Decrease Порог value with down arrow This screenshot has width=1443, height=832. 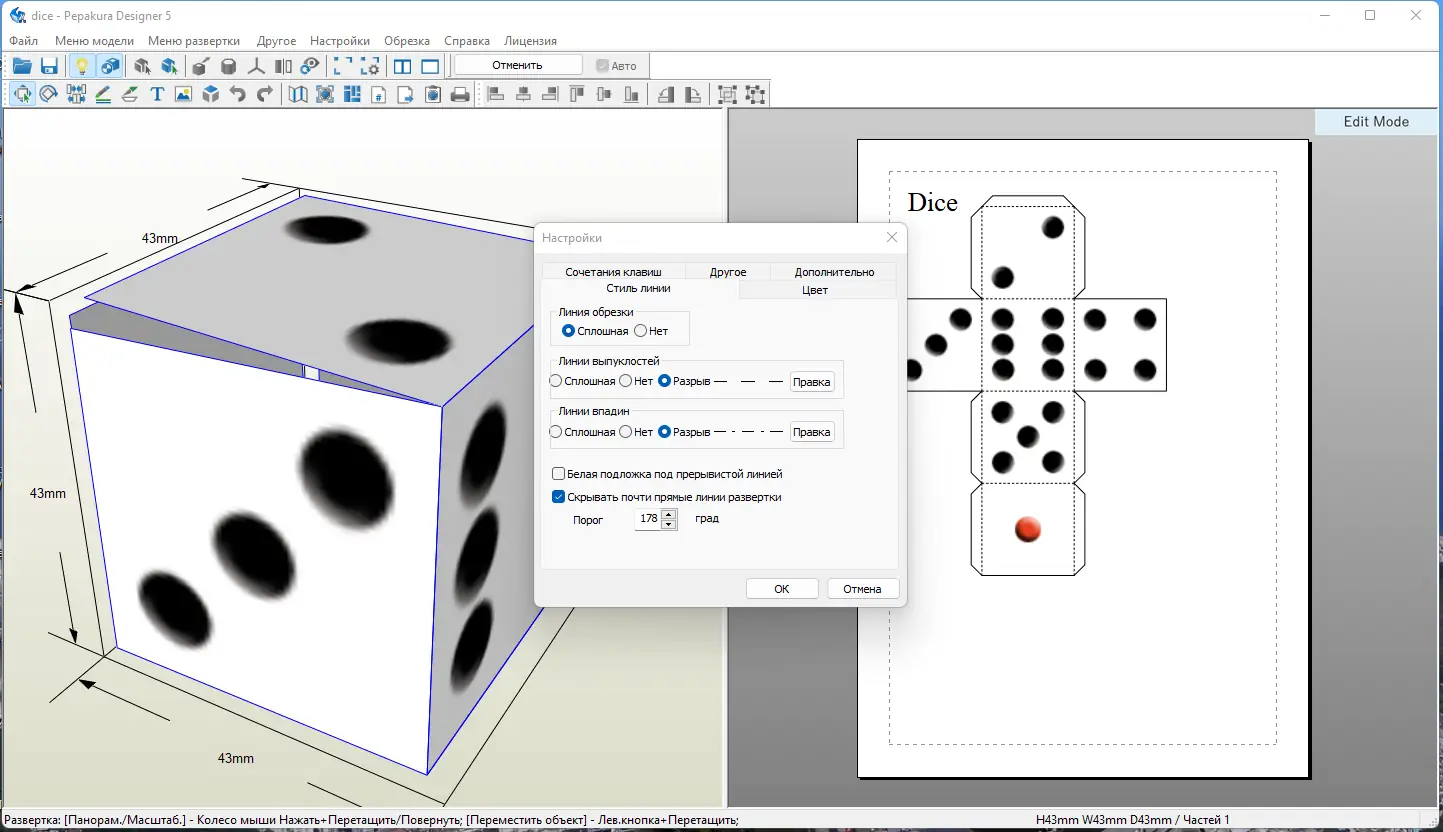669,524
